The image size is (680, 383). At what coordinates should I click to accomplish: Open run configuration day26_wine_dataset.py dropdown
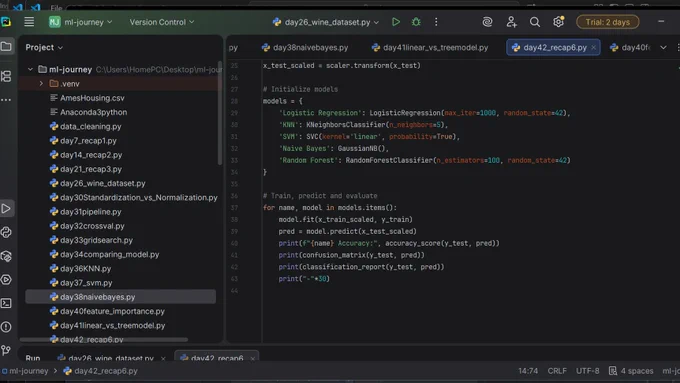click(326, 22)
